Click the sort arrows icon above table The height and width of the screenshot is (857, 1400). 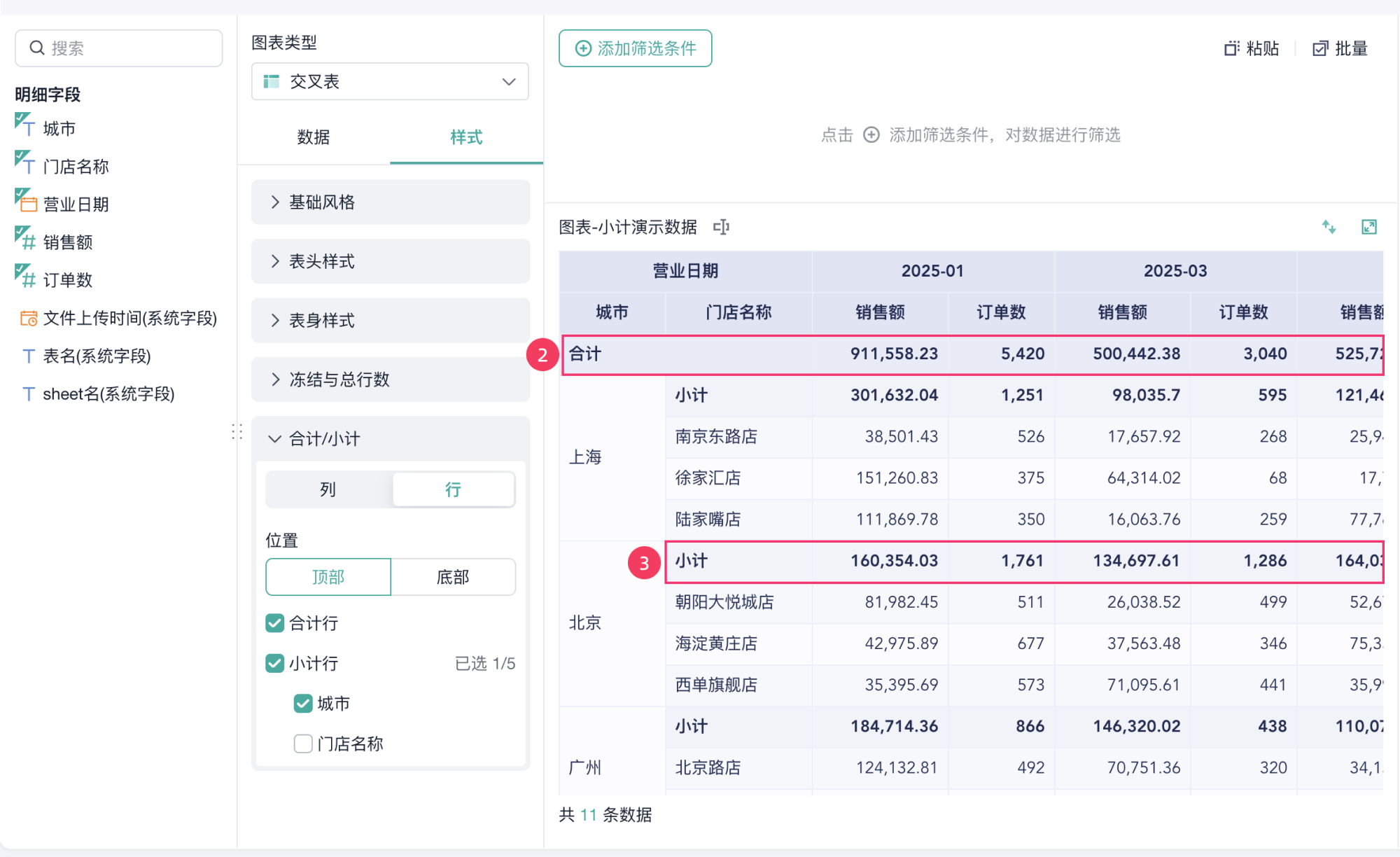(1329, 227)
